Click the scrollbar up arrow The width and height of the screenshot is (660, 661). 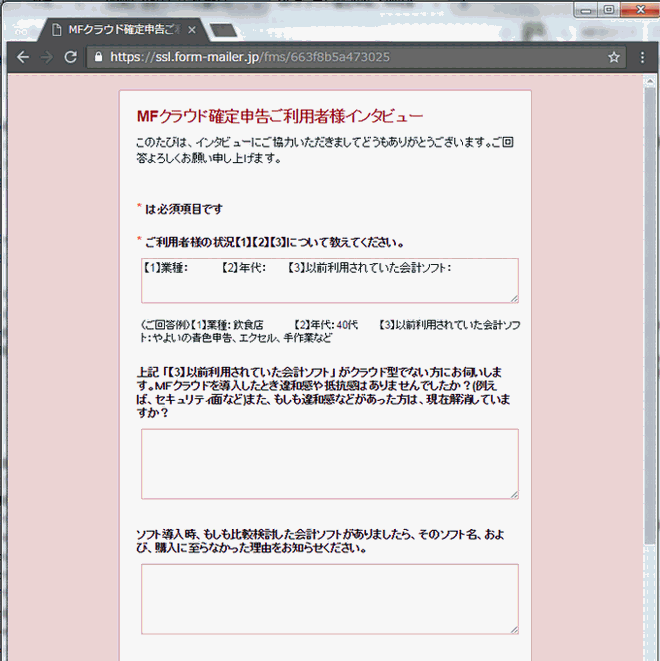[650, 82]
